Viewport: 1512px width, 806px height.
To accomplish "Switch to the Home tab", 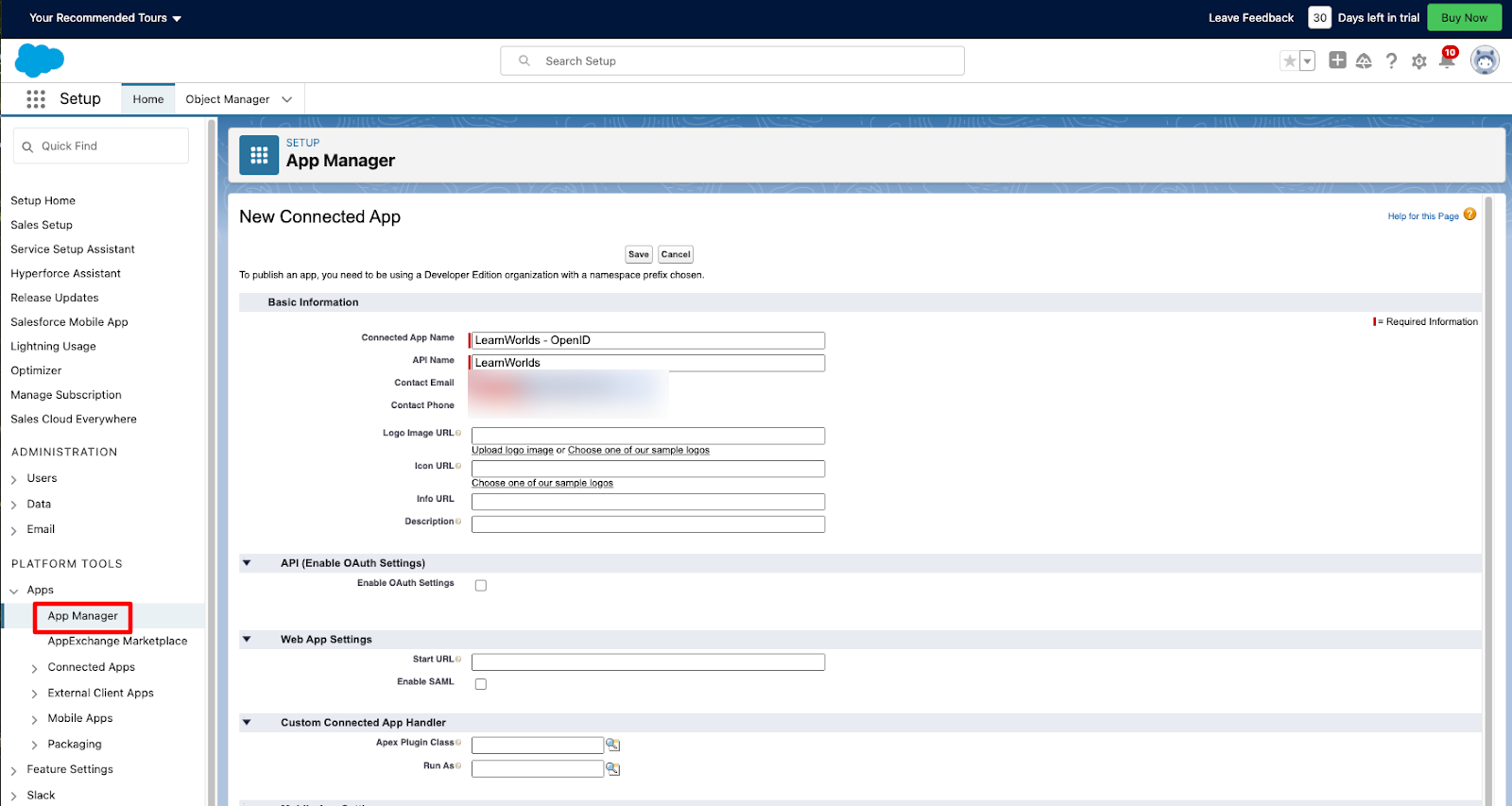I will [148, 99].
